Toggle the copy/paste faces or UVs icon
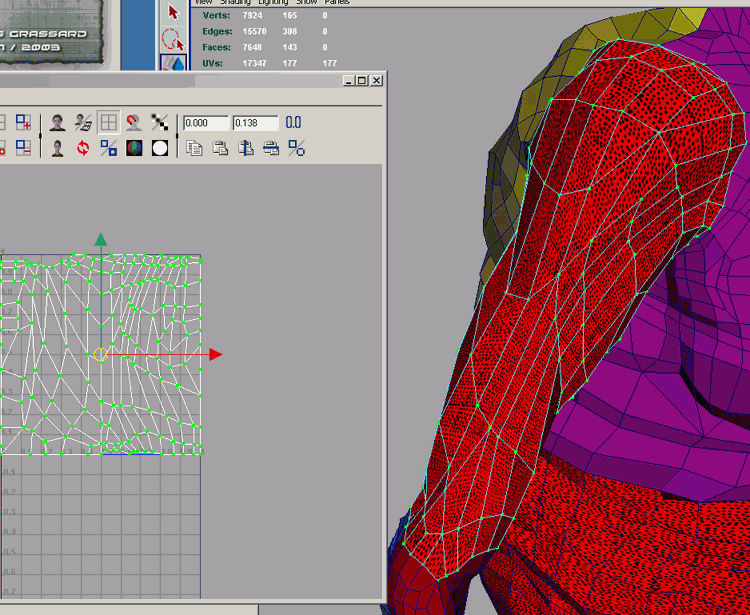 296,148
